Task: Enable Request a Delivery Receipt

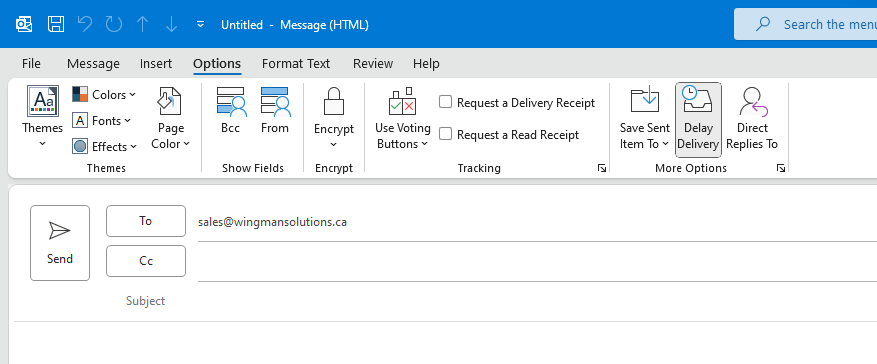Action: (x=445, y=102)
